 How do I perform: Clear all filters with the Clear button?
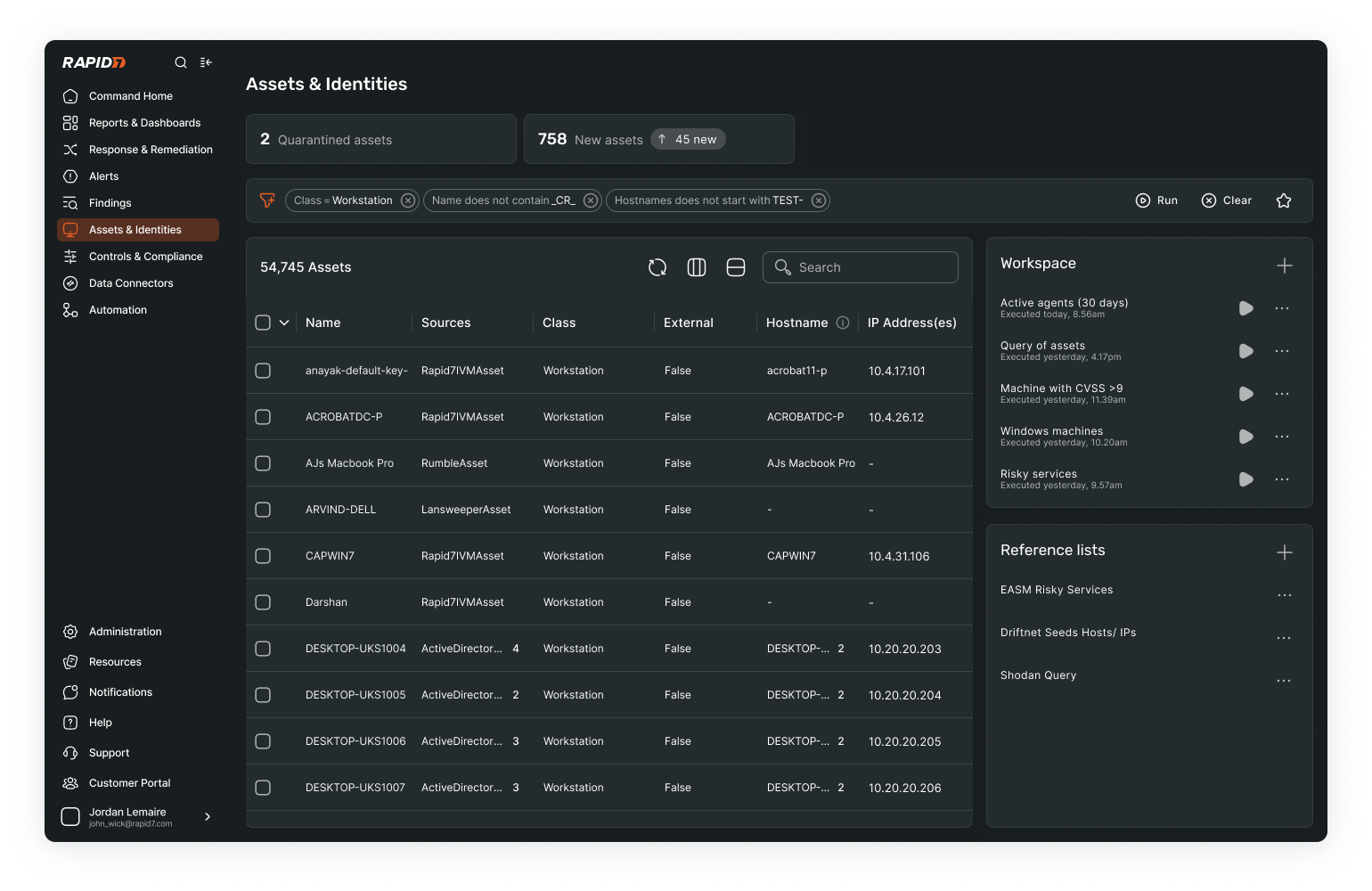(1227, 200)
